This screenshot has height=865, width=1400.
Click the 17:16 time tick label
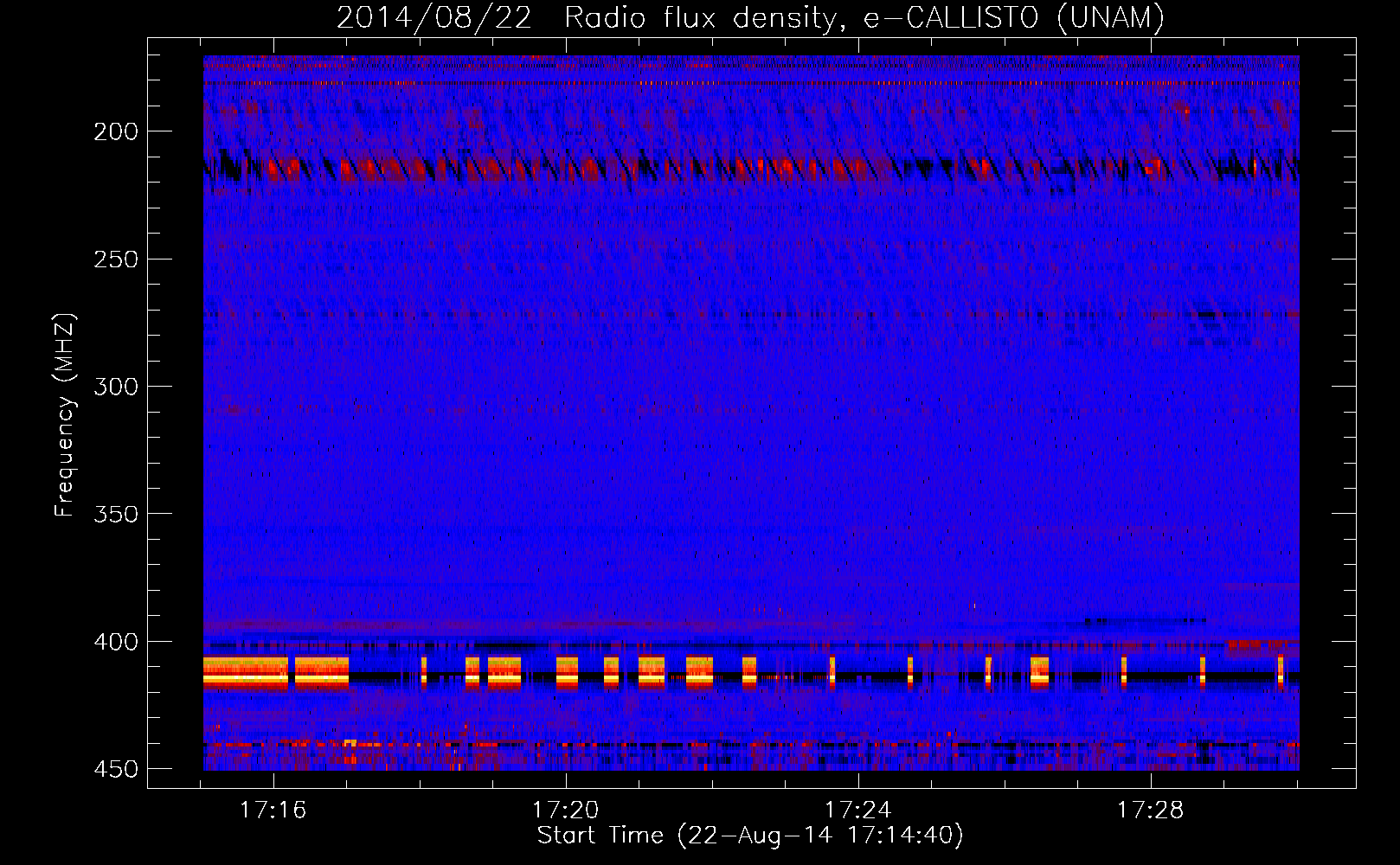273,811
